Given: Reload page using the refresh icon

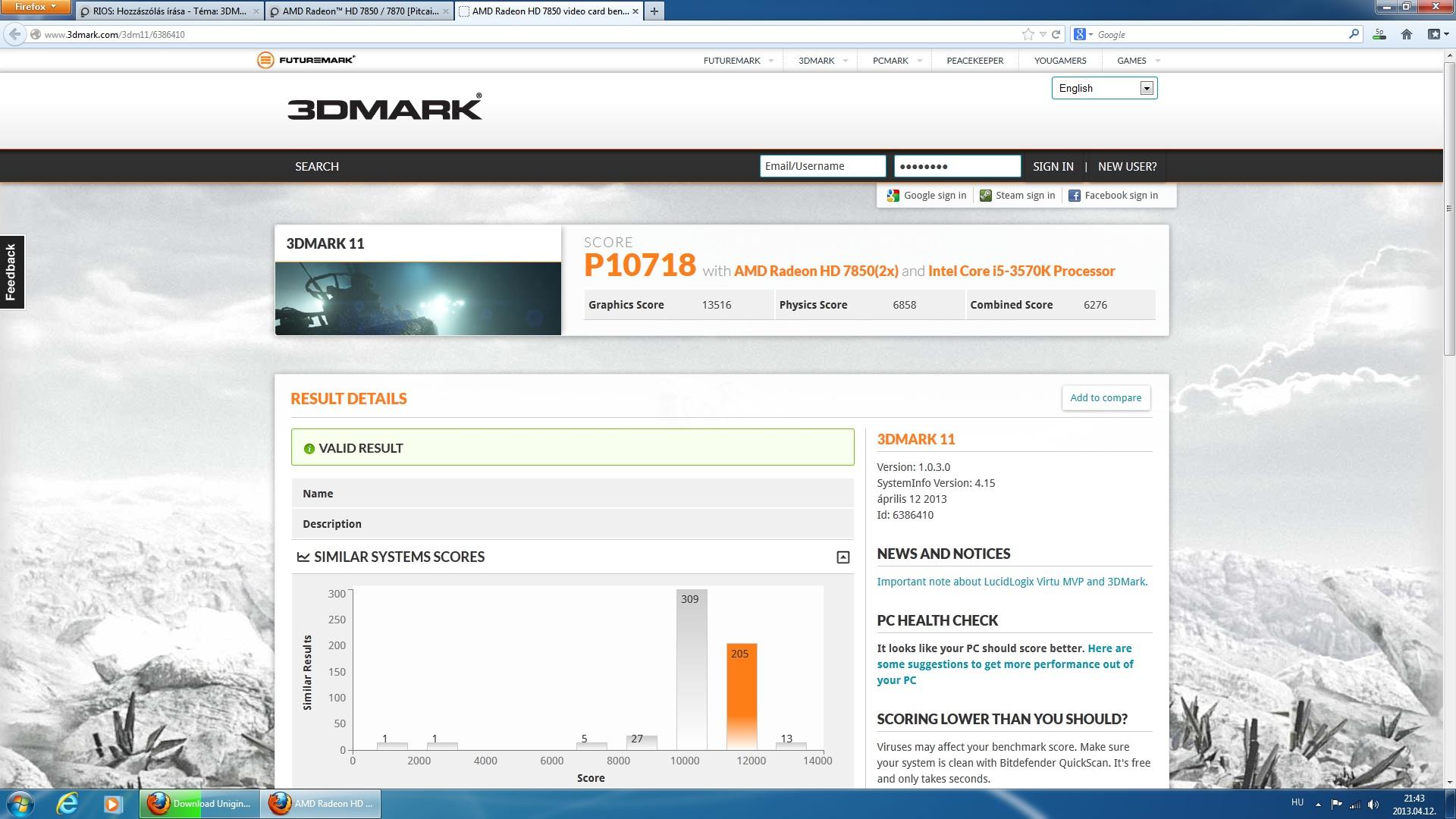Looking at the screenshot, I should point(1056,34).
